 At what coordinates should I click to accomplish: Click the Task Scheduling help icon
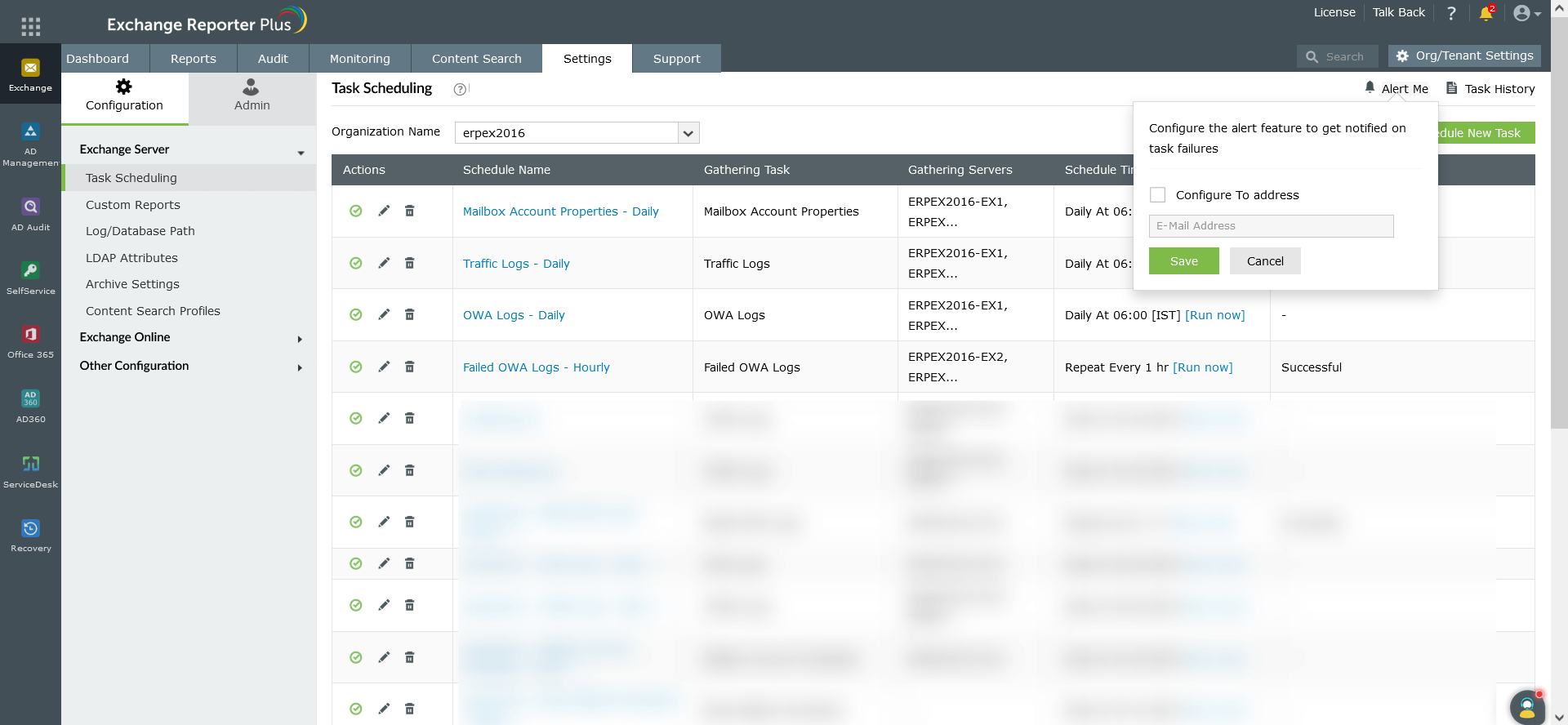pyautogui.click(x=461, y=89)
